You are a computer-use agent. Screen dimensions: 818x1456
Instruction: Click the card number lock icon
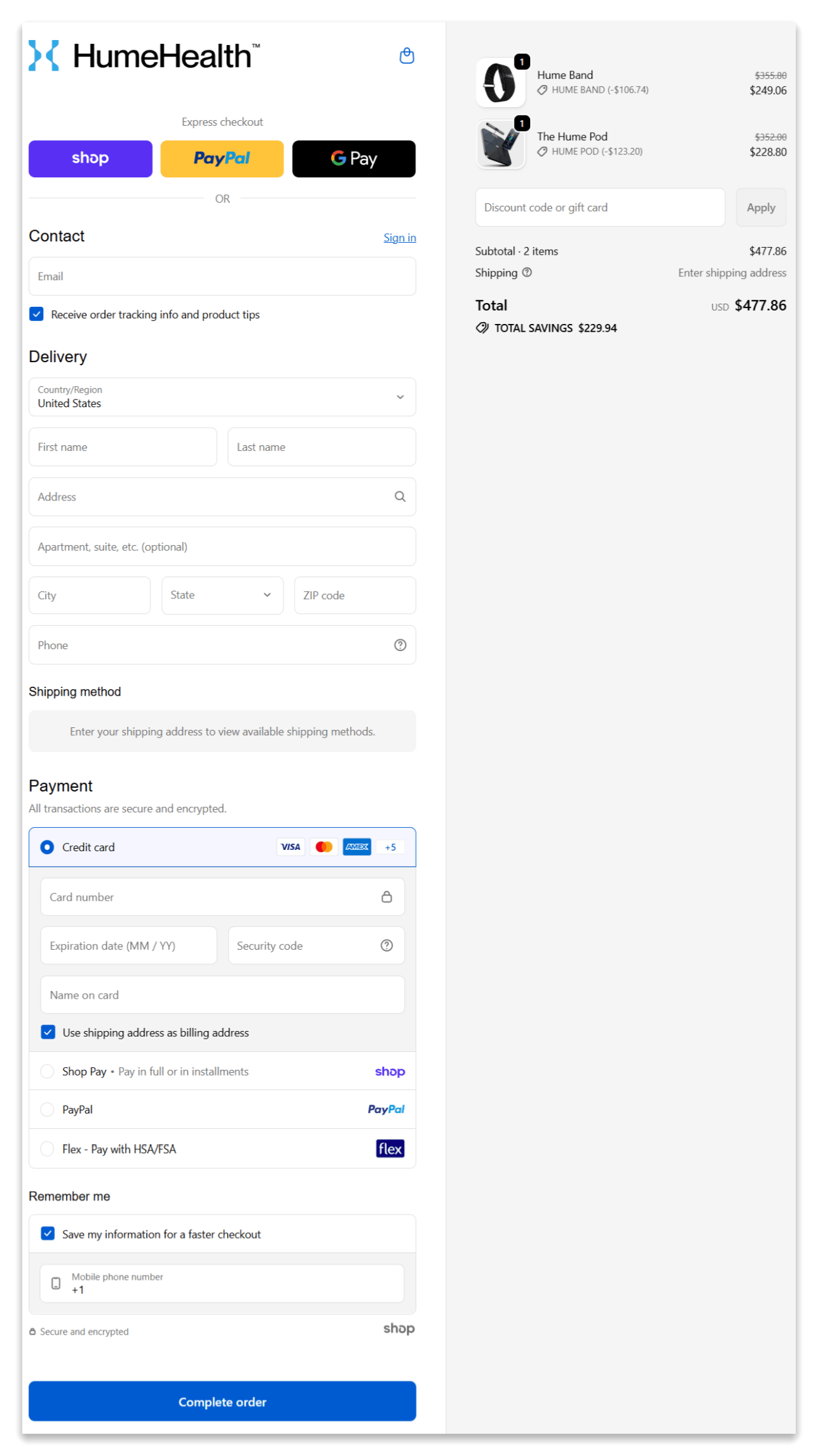386,897
